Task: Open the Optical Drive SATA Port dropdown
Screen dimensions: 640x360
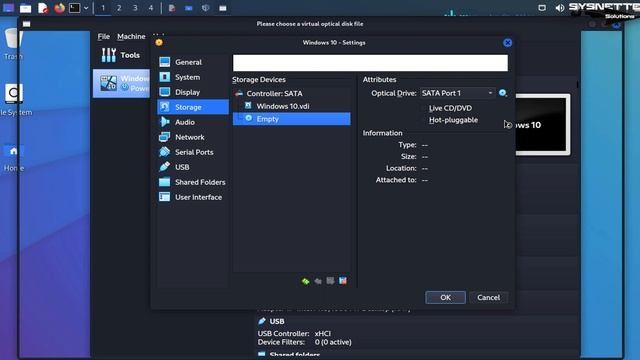Action: [457, 93]
